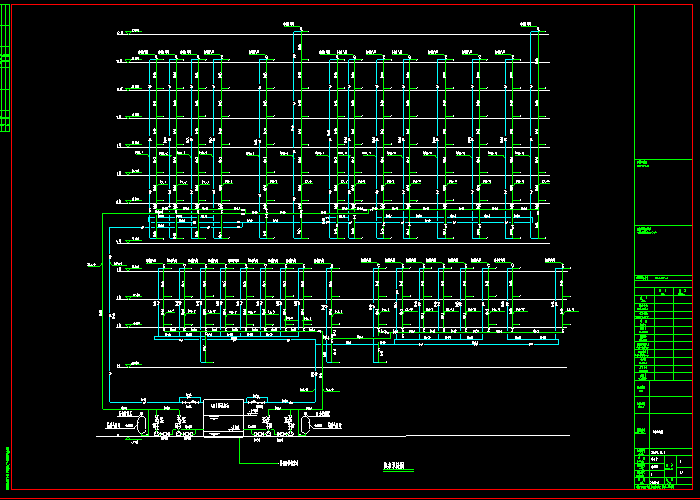Select the label at the tank's drain line end
Viewport: 700px width, 500px height.
click(289, 463)
